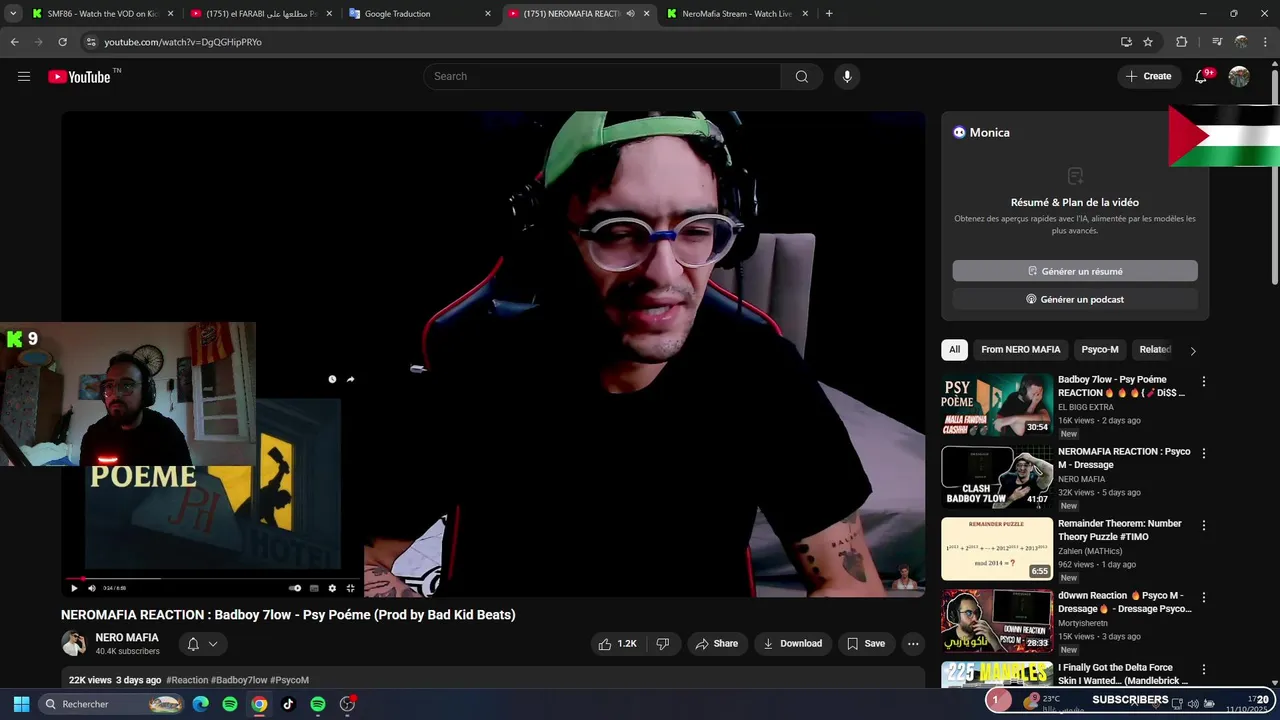Image resolution: width=1280 pixels, height=720 pixels.
Task: Exit mini view with fullscreen icon
Action: (350, 588)
